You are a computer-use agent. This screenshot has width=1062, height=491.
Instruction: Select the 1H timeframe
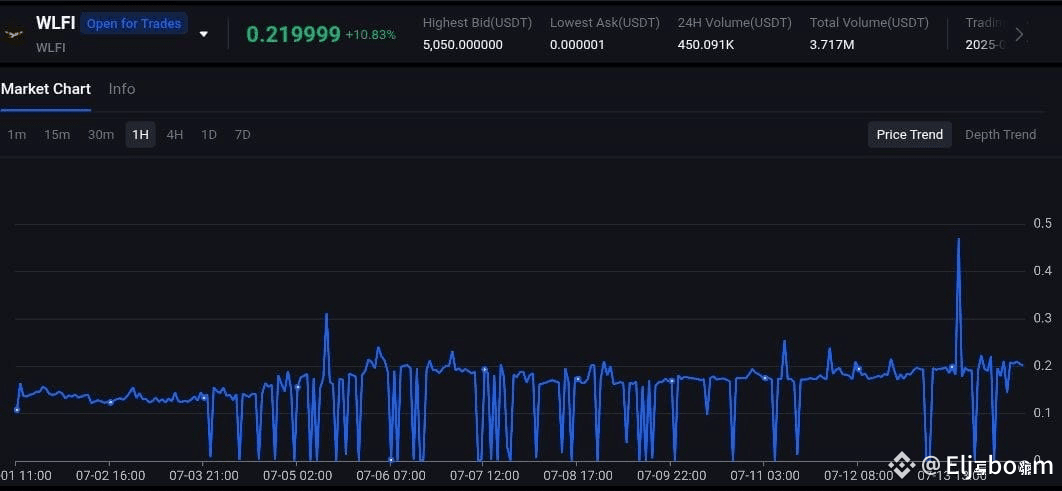coord(140,135)
